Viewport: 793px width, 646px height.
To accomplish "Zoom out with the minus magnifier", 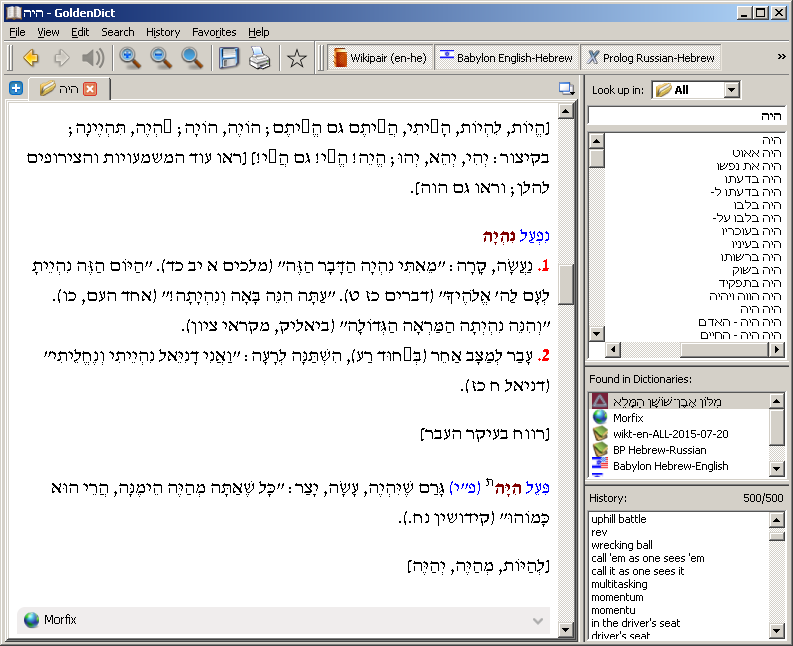I will pyautogui.click(x=161, y=58).
